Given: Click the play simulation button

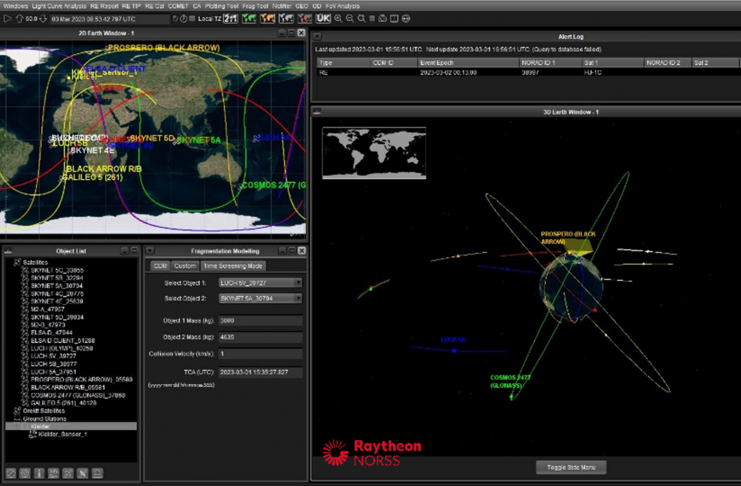Looking at the screenshot, I should (x=9, y=18).
